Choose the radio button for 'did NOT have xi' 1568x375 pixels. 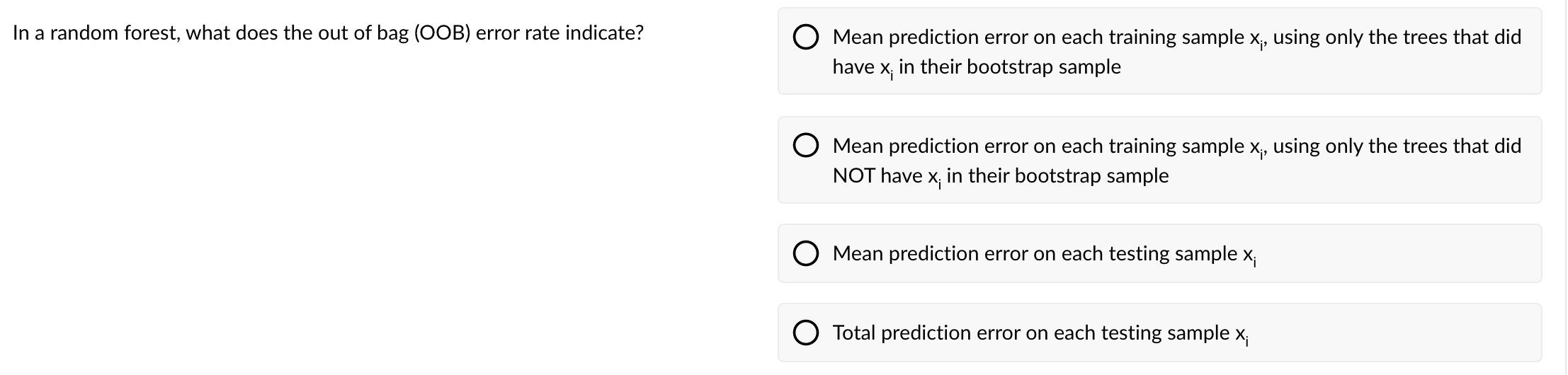click(805, 146)
